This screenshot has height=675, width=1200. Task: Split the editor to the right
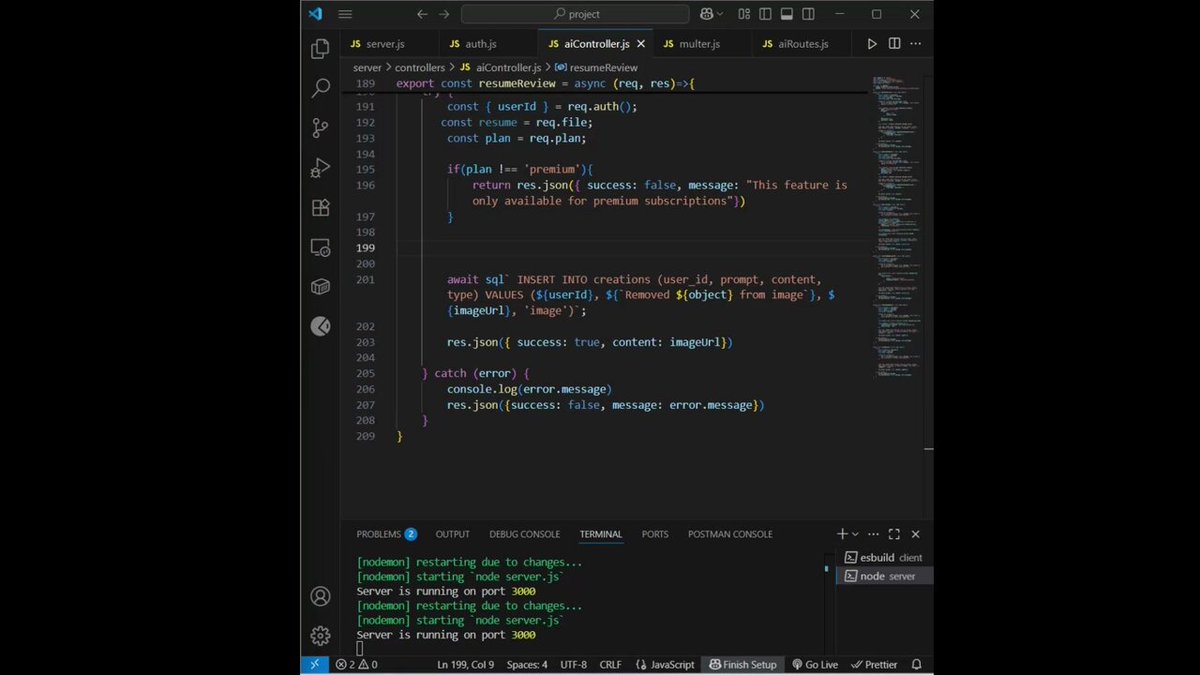[894, 44]
